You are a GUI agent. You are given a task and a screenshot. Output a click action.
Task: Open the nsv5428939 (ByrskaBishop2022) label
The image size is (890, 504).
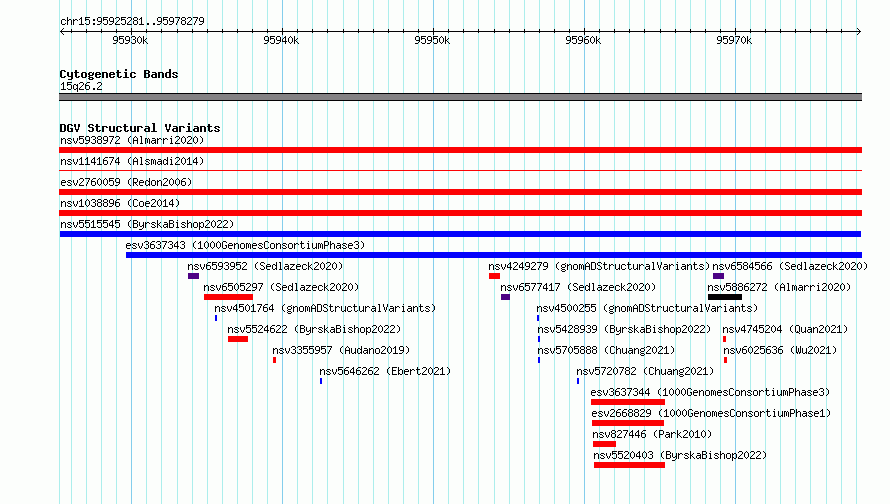click(624, 329)
